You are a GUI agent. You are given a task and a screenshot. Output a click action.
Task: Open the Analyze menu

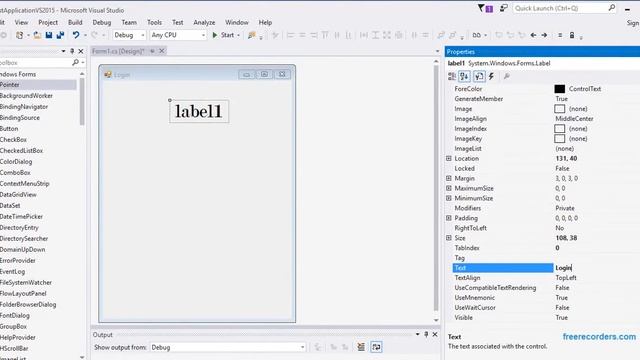(x=204, y=22)
